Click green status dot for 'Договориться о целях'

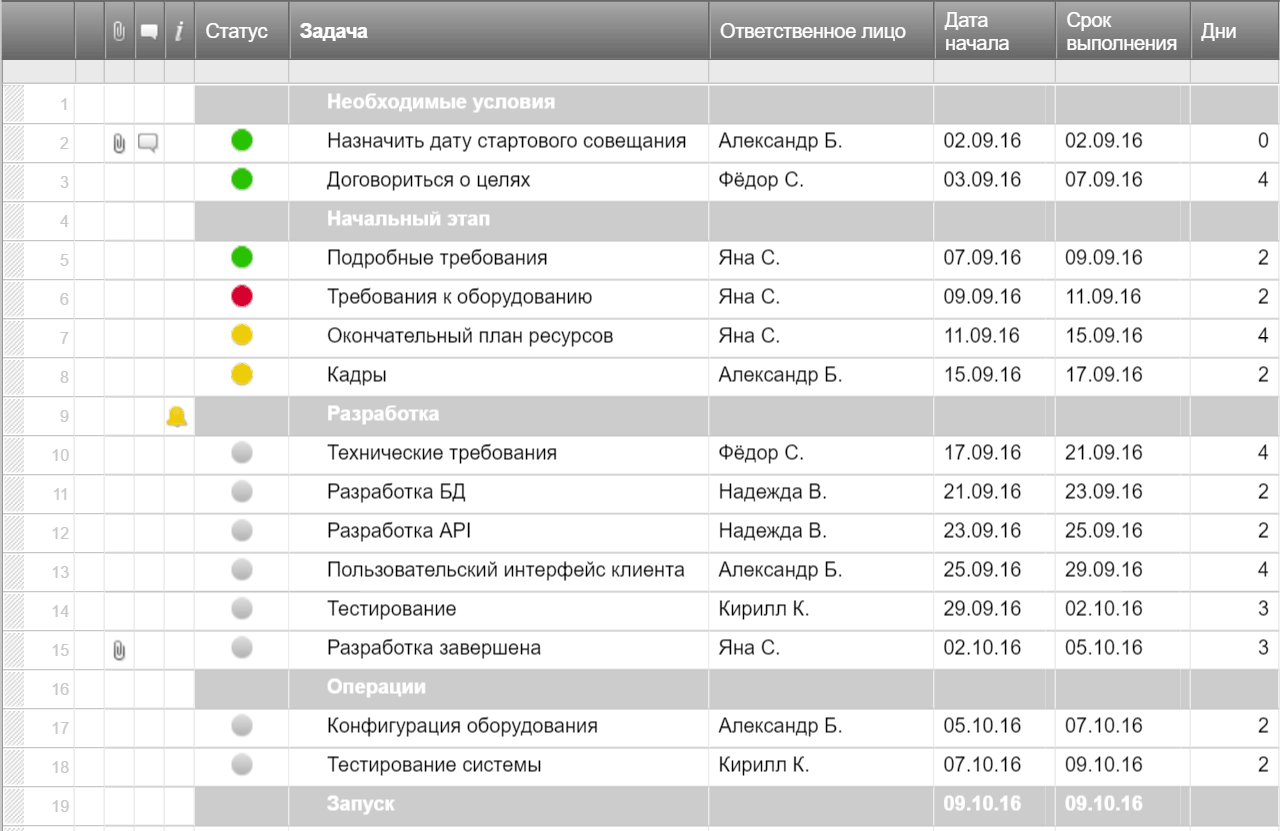click(x=242, y=179)
